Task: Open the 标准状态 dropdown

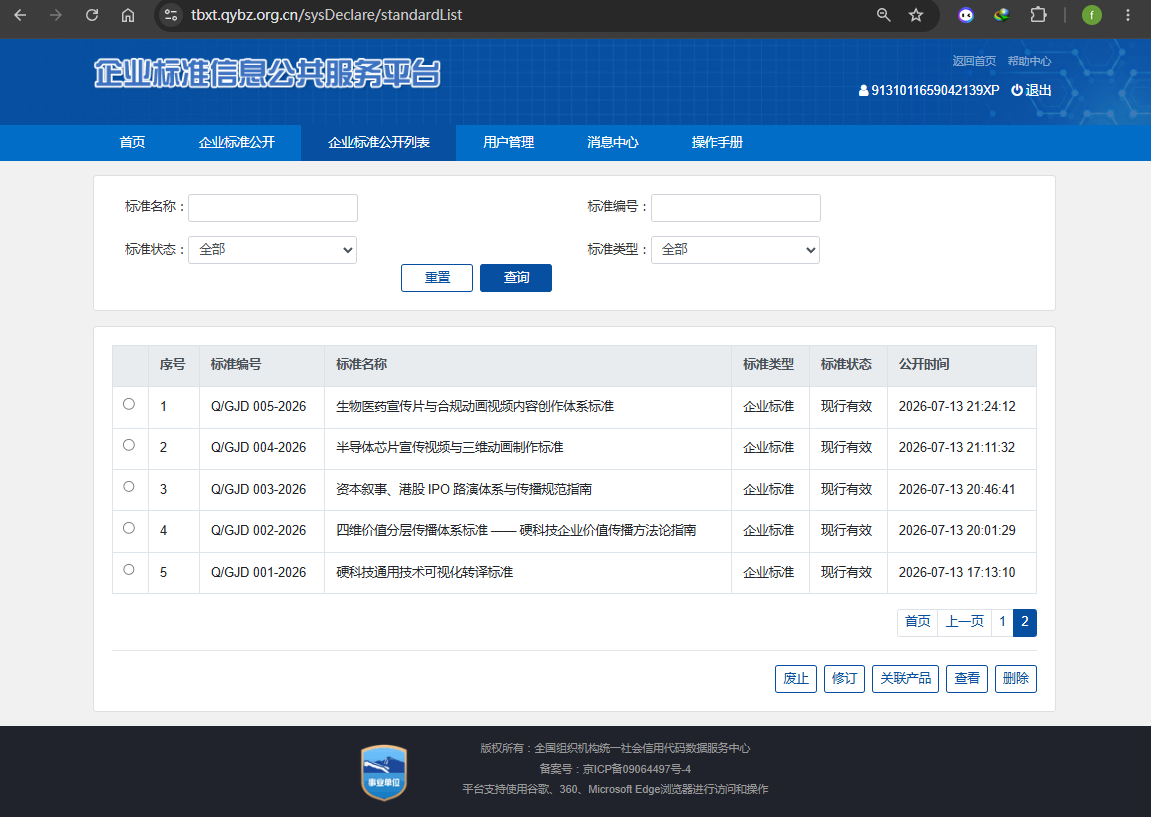Action: pyautogui.click(x=272, y=250)
